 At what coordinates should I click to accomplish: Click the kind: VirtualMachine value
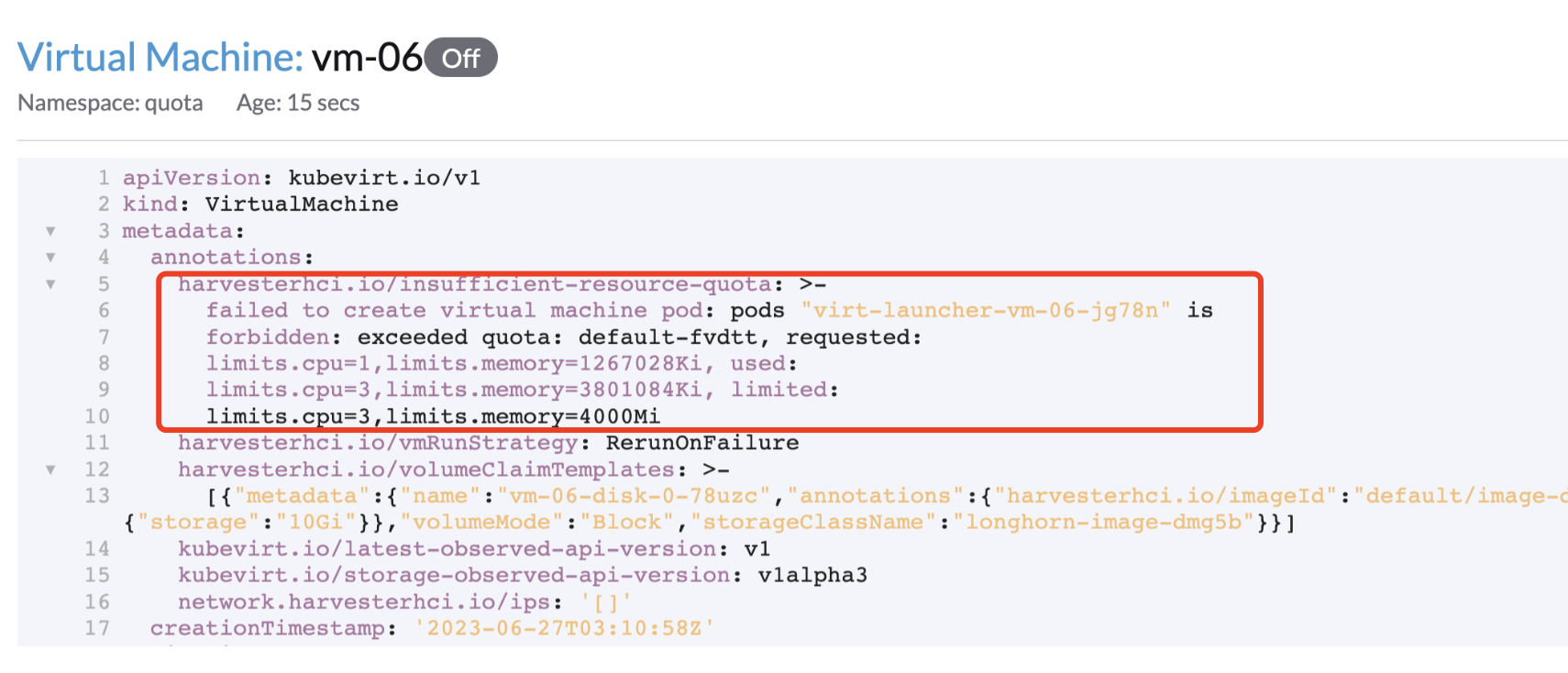point(316,204)
